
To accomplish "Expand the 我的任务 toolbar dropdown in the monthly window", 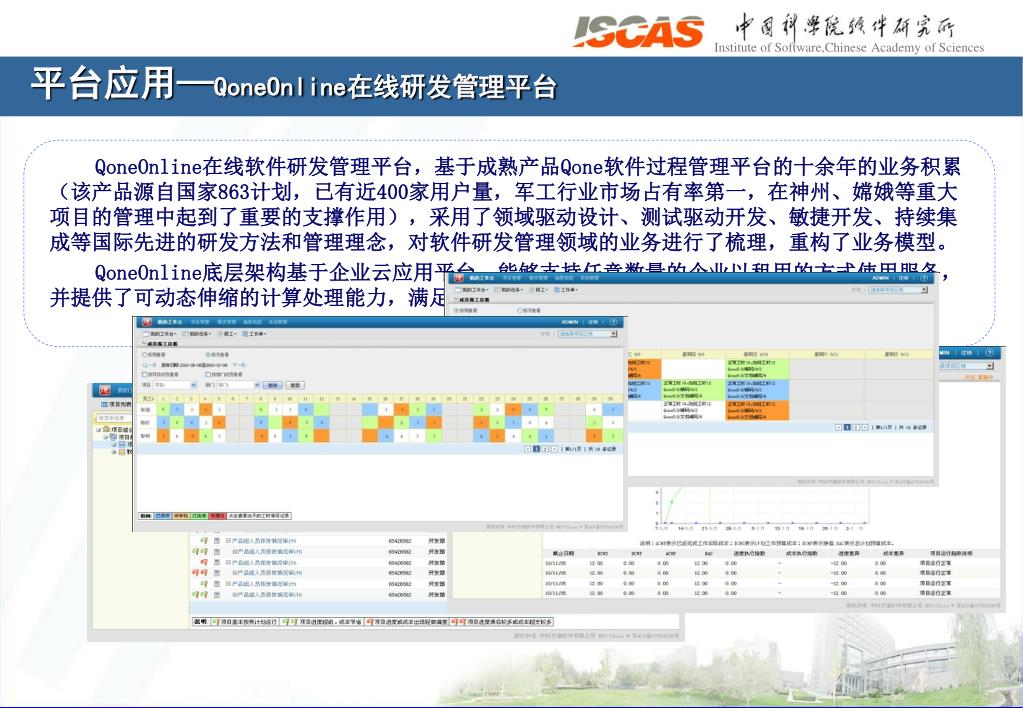I will click(197, 334).
